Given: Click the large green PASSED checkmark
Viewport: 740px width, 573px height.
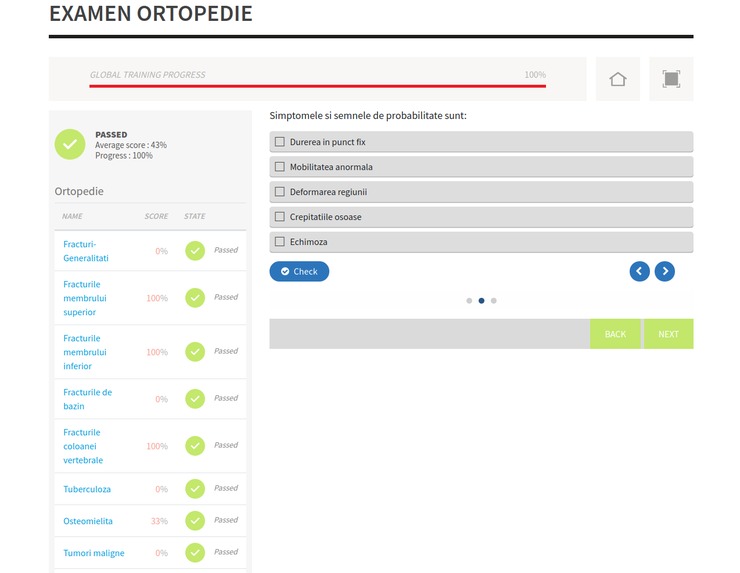Looking at the screenshot, I should pyautogui.click(x=70, y=144).
